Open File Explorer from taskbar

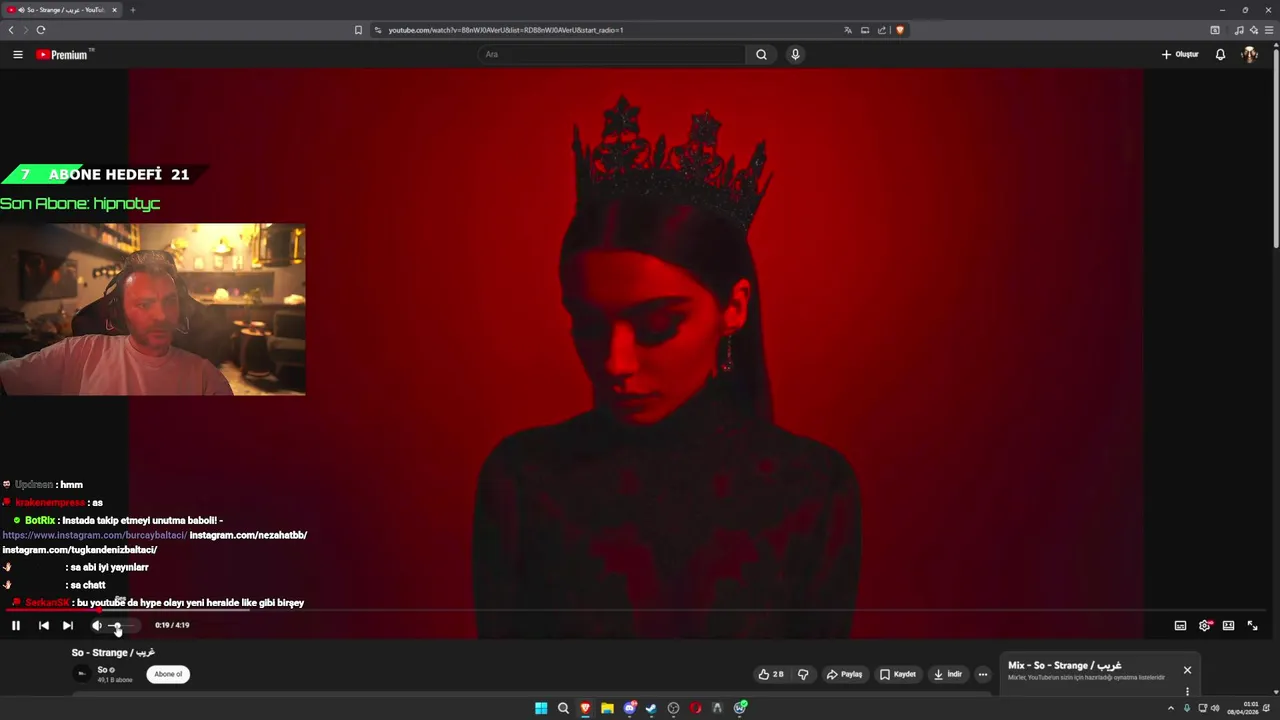coord(607,708)
